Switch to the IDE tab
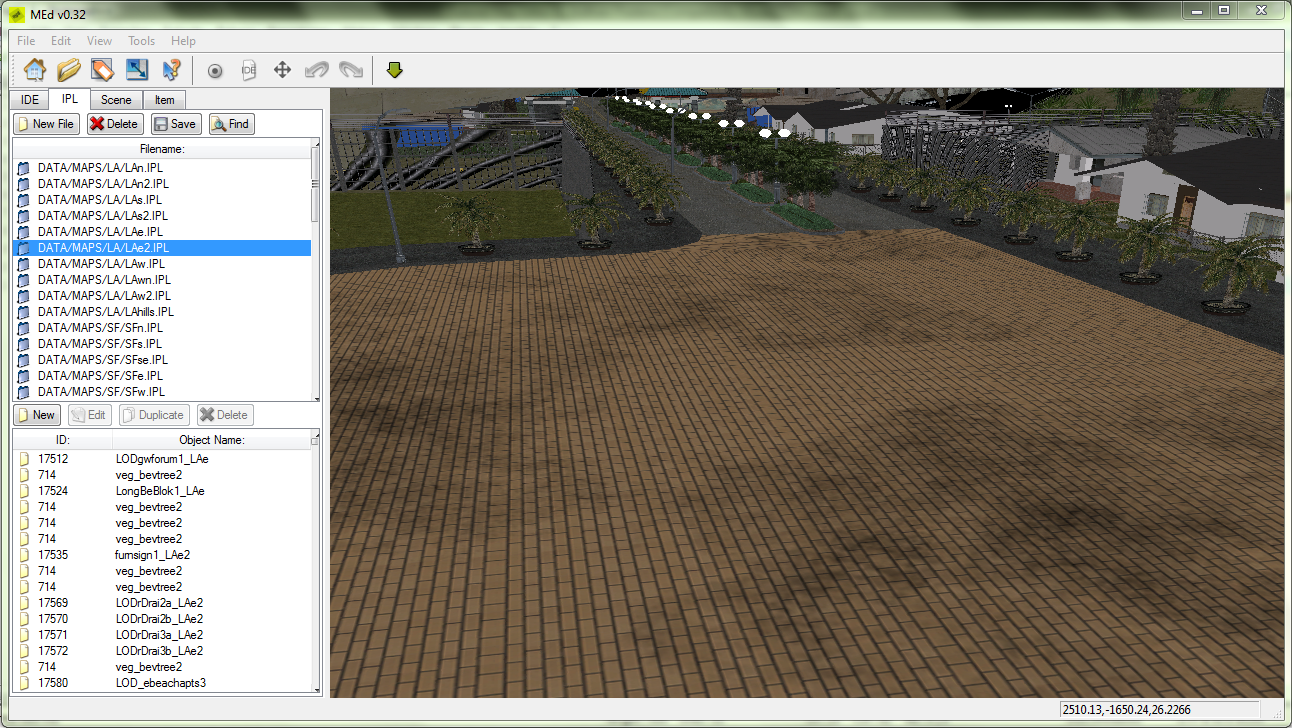Screen dimensions: 1292x728 click(30, 100)
